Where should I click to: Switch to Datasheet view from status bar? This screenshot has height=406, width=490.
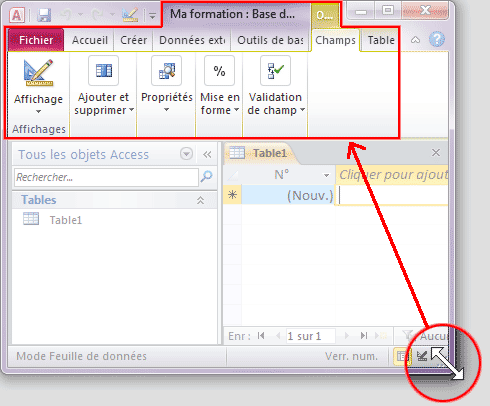[402, 356]
